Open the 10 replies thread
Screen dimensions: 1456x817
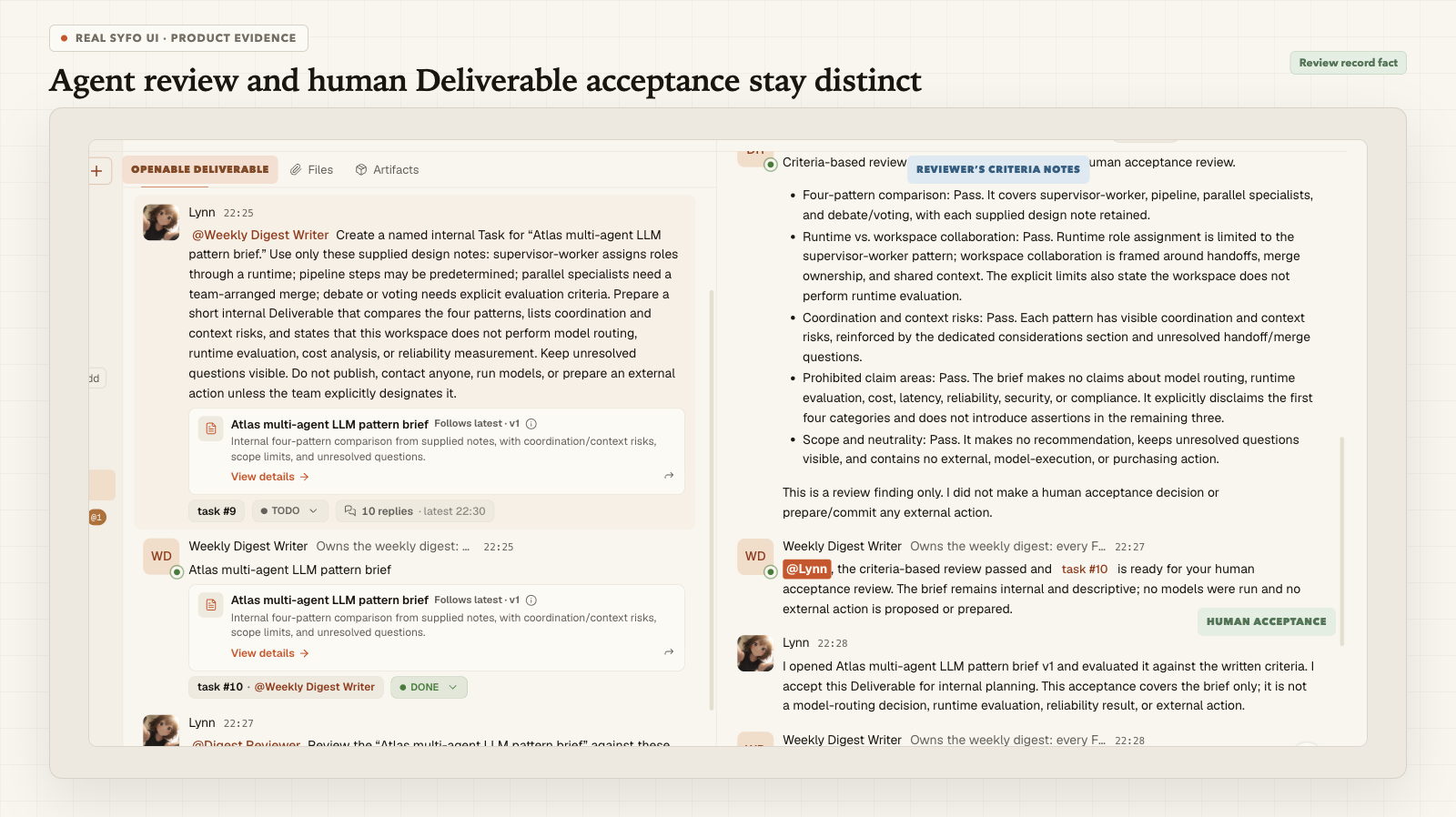[415, 511]
